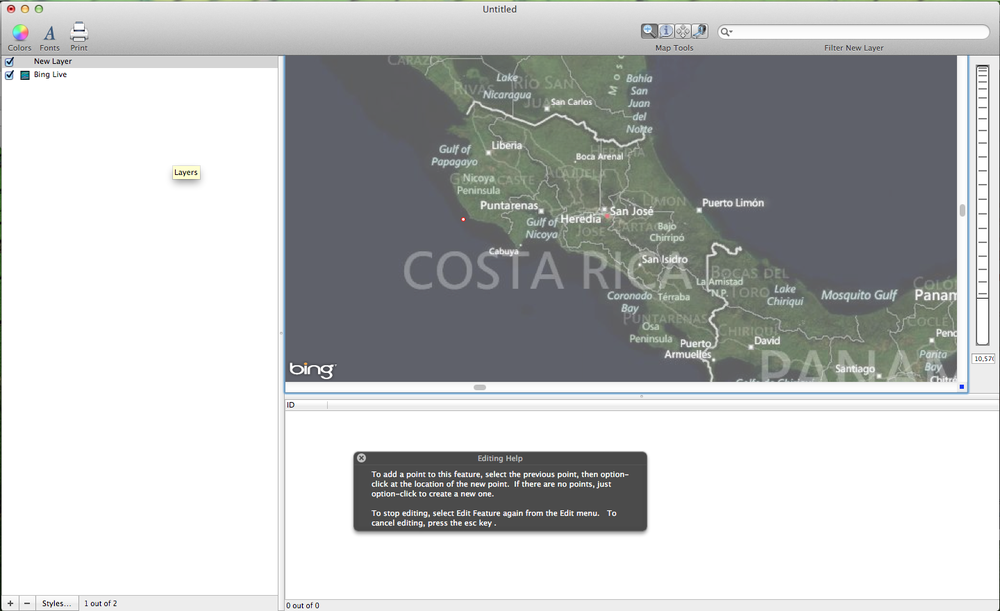The width and height of the screenshot is (1000, 611).
Task: Uncheck the New Layer visibility checkbox
Action: pyautogui.click(x=10, y=62)
